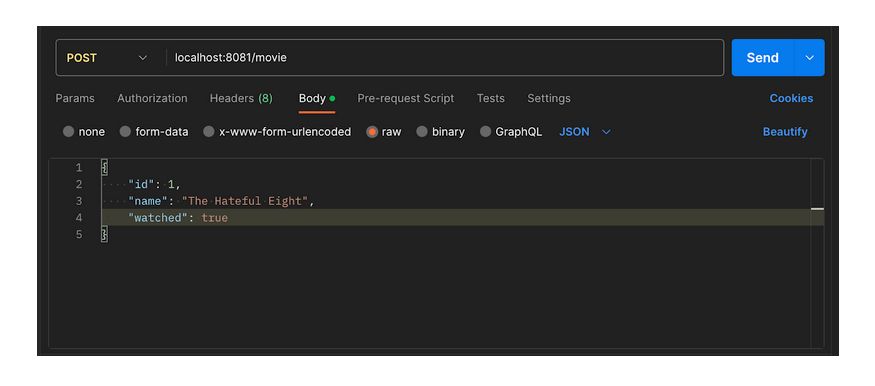Click the editor scrollbar minimap marker
This screenshot has width=875, height=386.
(817, 209)
